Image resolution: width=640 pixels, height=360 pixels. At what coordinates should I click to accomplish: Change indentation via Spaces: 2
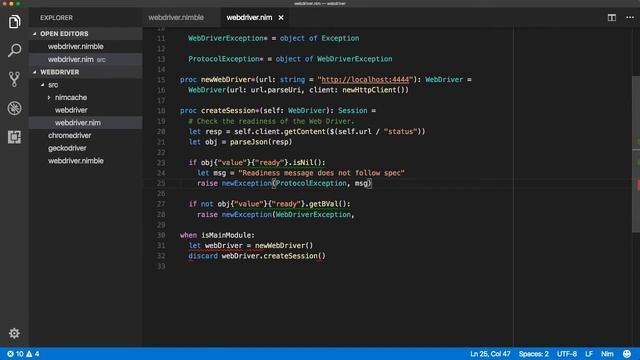(x=533, y=354)
